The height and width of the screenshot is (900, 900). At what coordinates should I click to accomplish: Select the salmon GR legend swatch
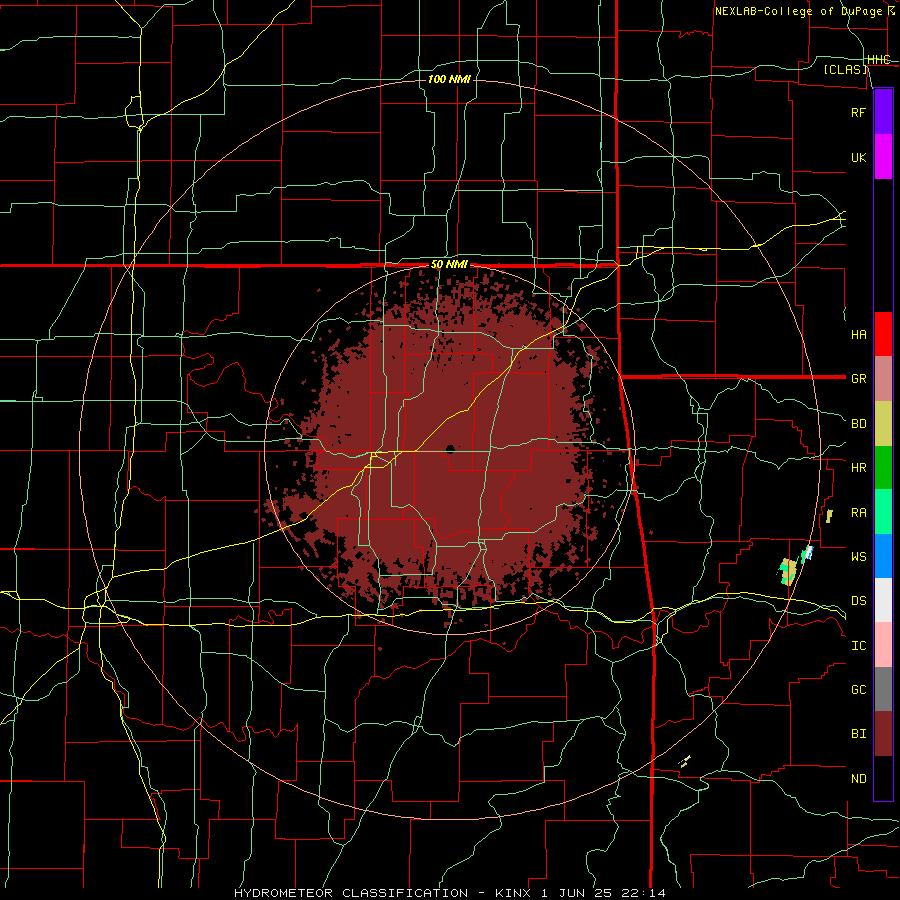click(883, 379)
